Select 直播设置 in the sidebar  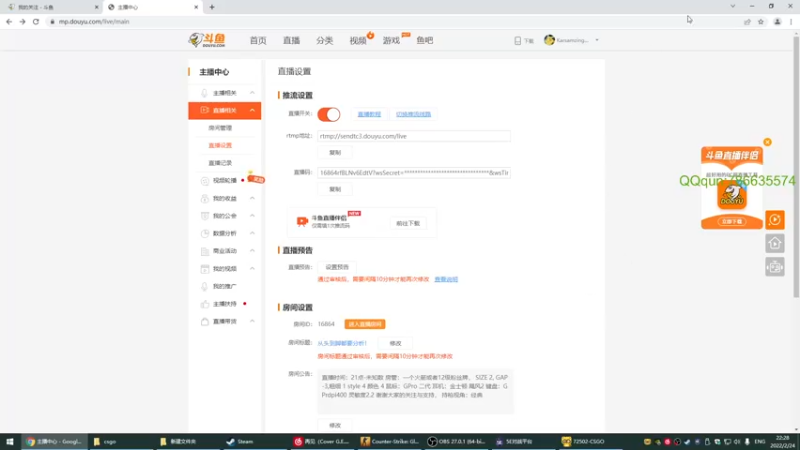pos(220,145)
